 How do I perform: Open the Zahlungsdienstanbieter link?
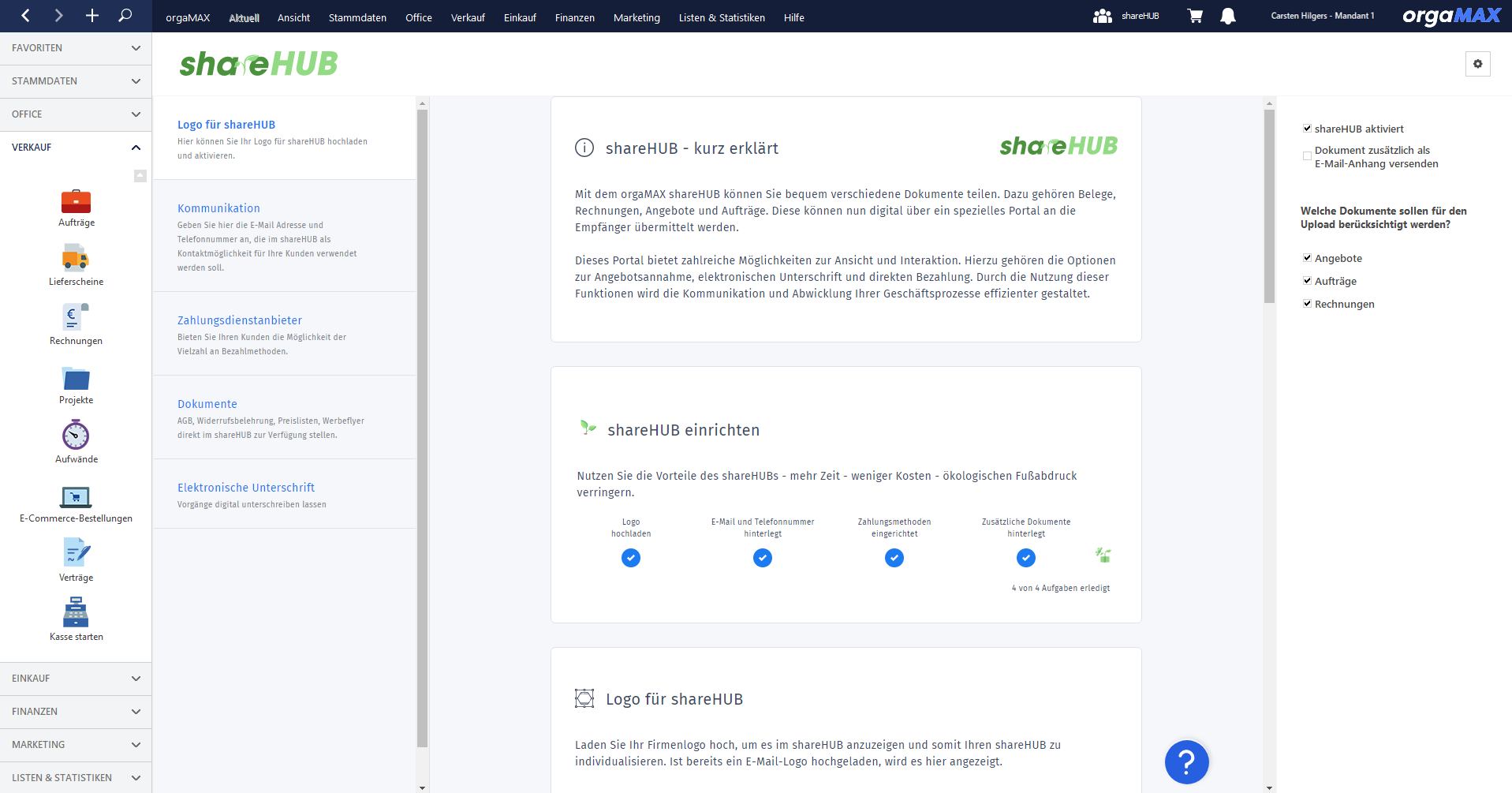(x=240, y=320)
